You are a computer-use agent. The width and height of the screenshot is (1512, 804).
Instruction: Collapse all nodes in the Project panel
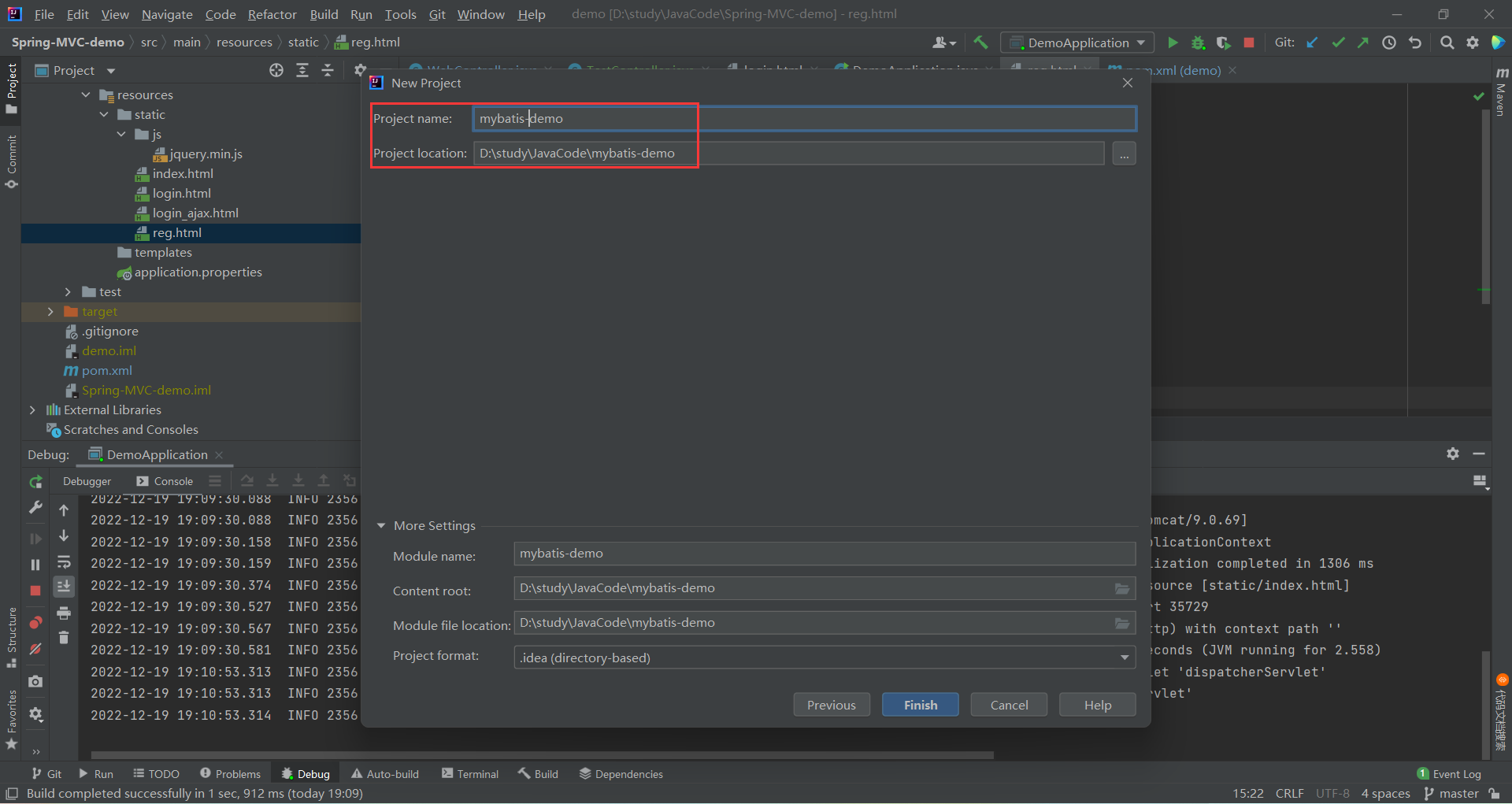(328, 70)
